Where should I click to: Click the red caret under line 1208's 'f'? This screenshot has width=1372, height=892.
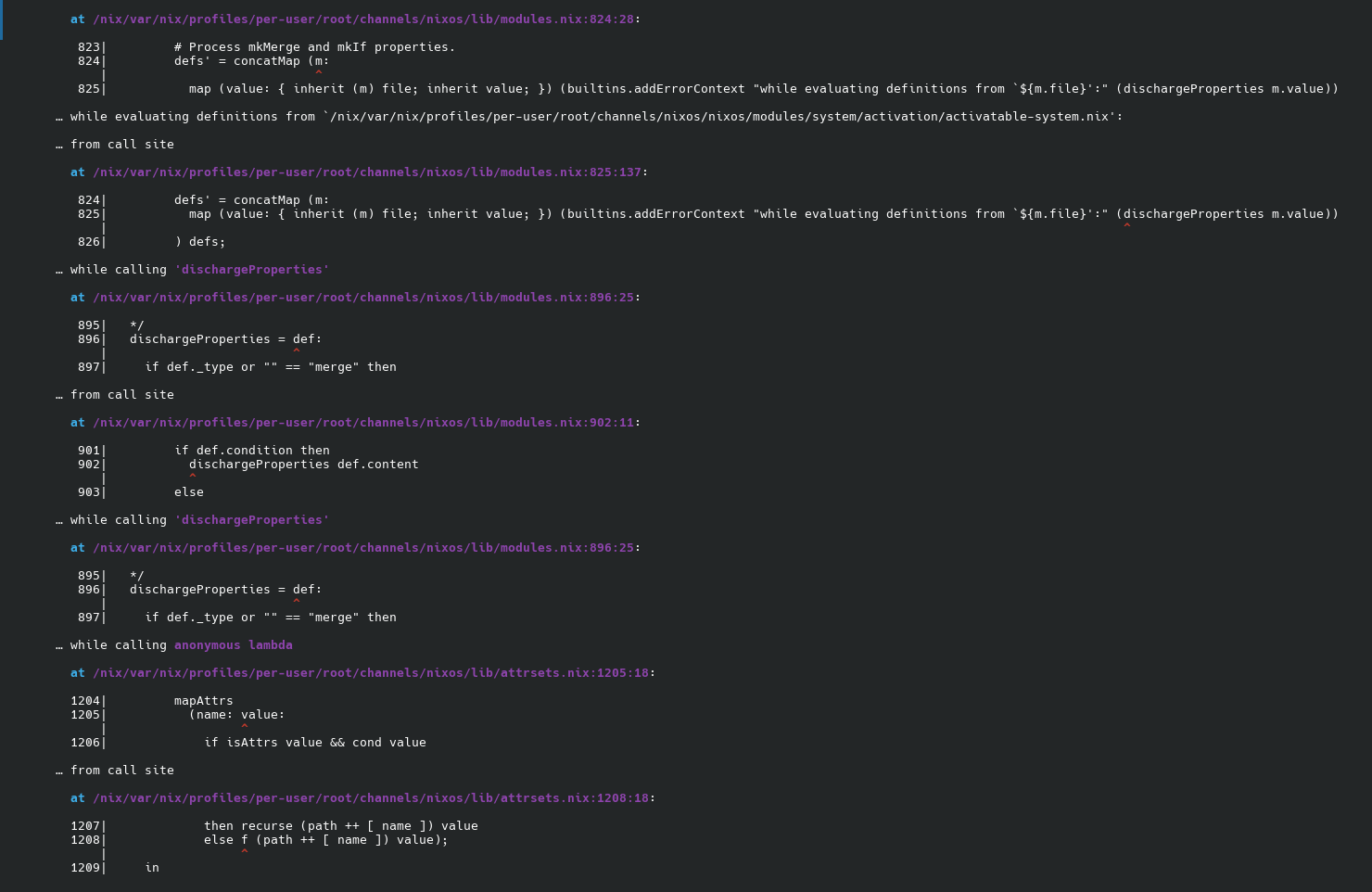point(245,852)
